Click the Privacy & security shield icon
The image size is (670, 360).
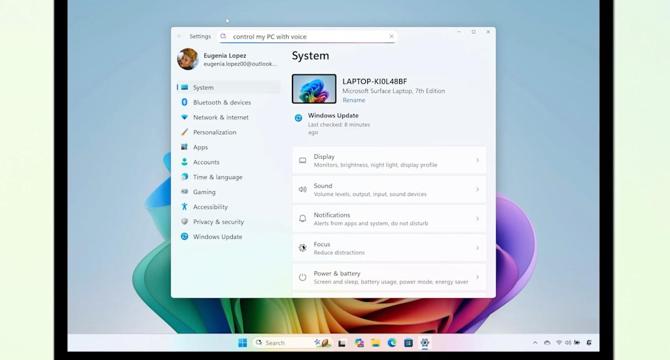click(185, 222)
